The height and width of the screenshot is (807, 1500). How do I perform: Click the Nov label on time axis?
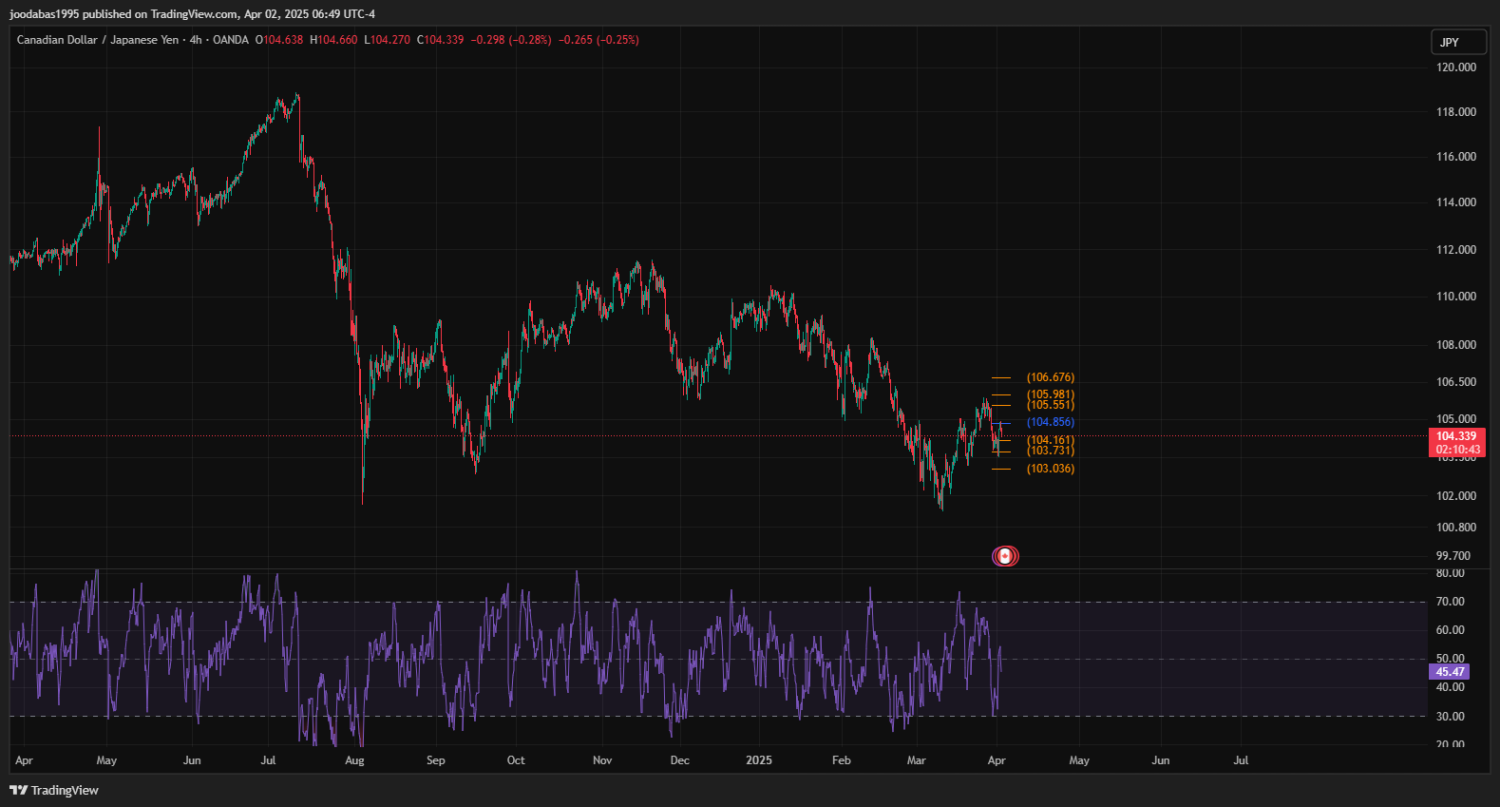tap(602, 760)
